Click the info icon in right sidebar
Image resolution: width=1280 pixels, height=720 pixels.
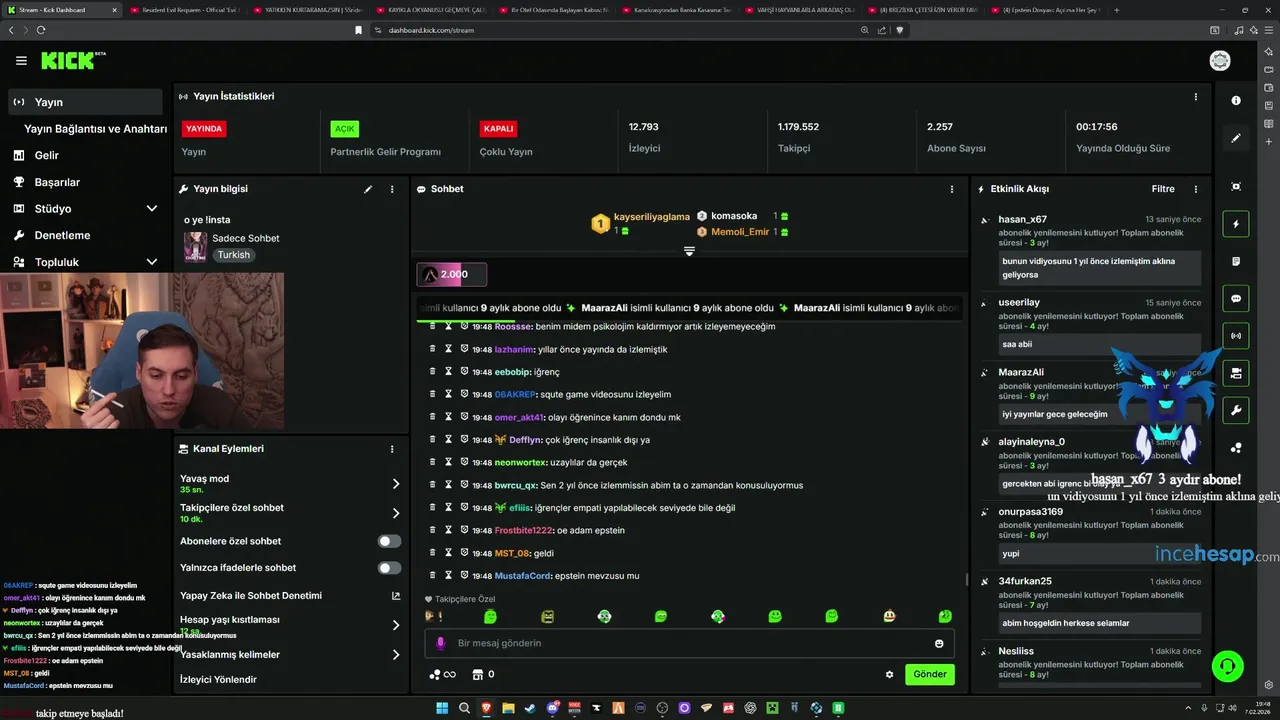coord(1236,101)
